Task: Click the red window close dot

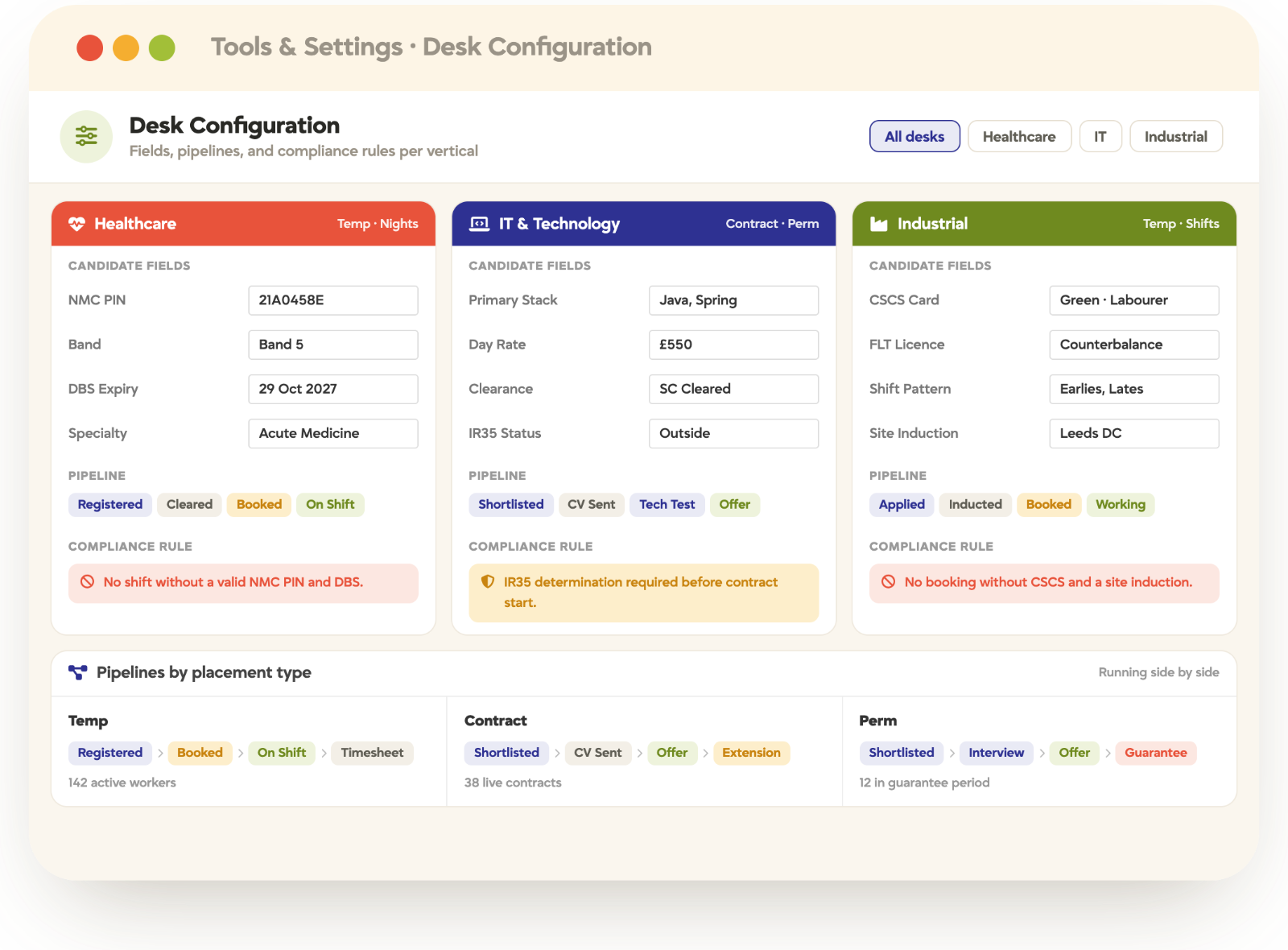Action: 90,47
